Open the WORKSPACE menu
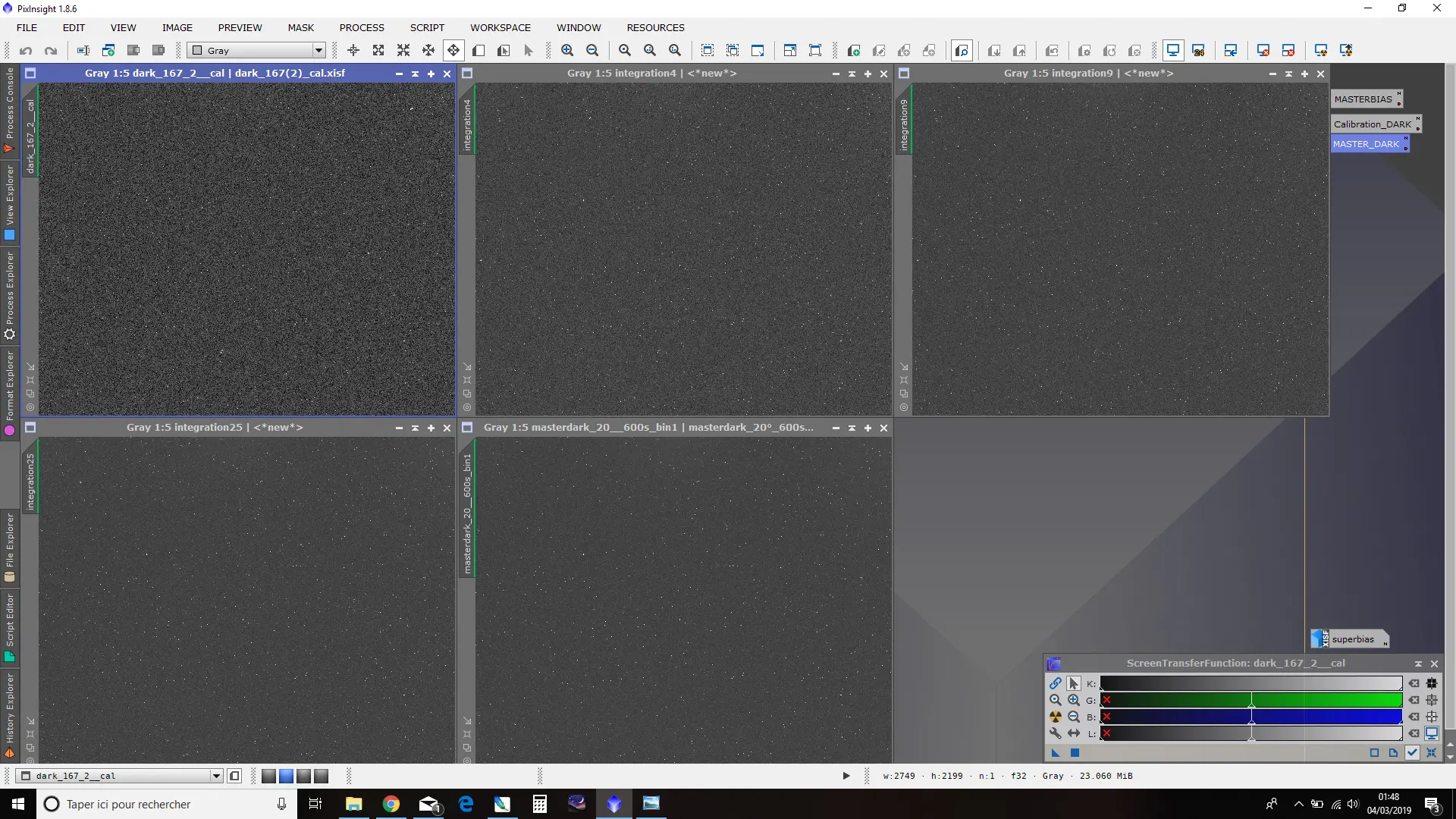The height and width of the screenshot is (819, 1456). click(x=500, y=27)
